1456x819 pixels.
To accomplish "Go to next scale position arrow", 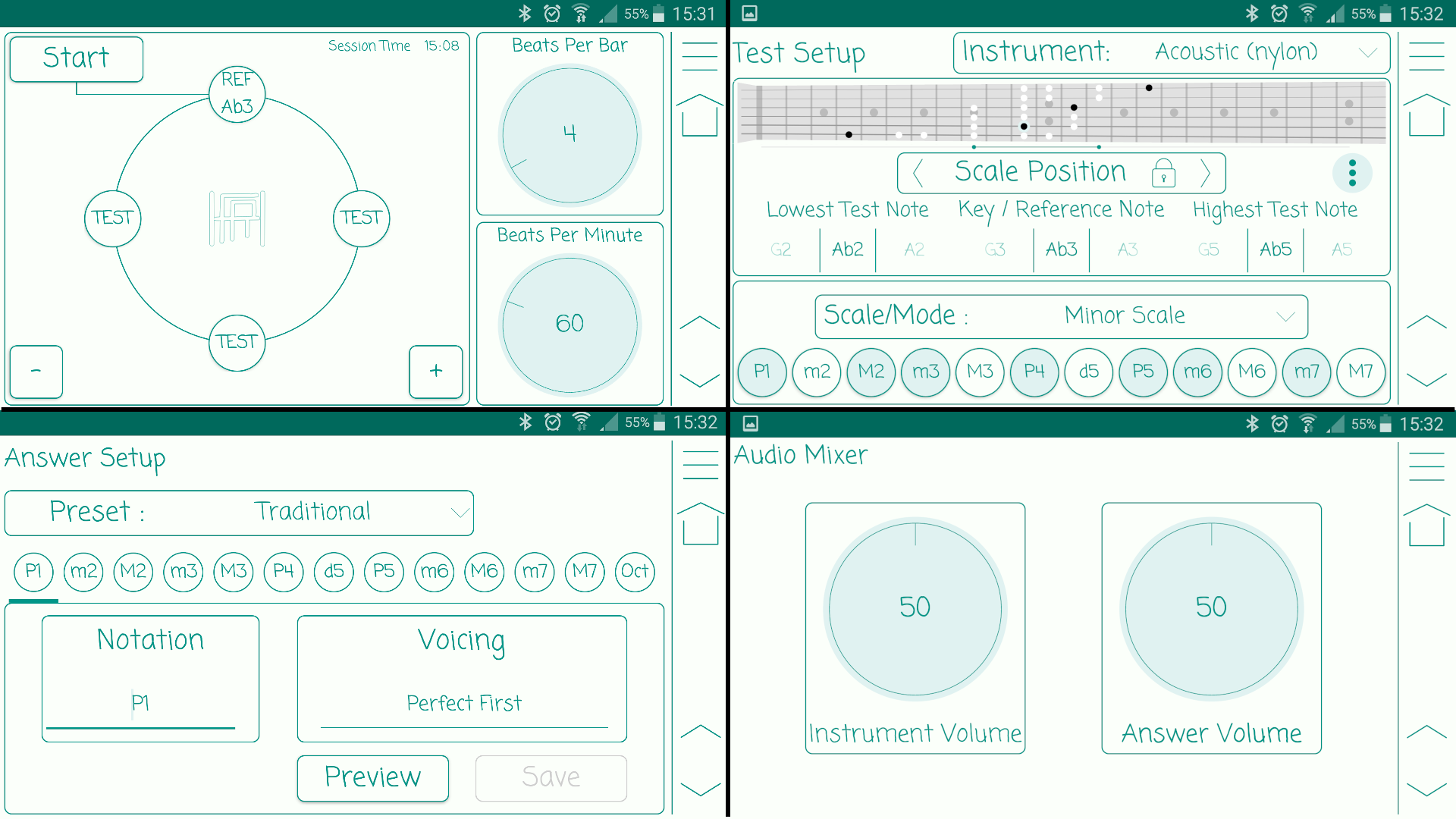I will pyautogui.click(x=1205, y=173).
